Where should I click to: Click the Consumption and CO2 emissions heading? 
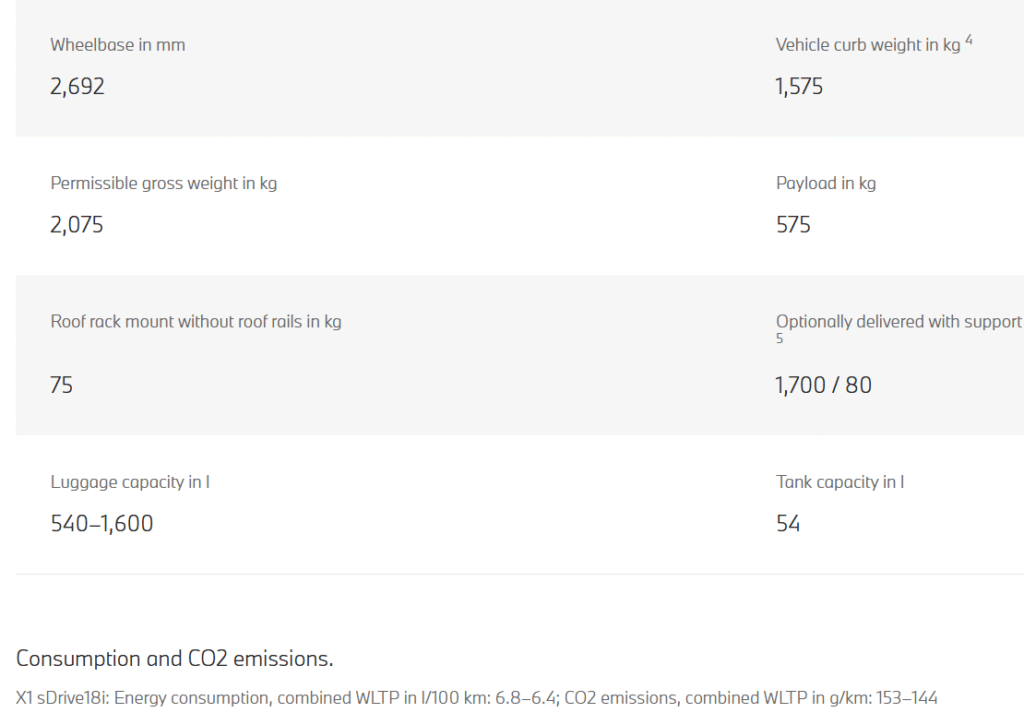[174, 659]
